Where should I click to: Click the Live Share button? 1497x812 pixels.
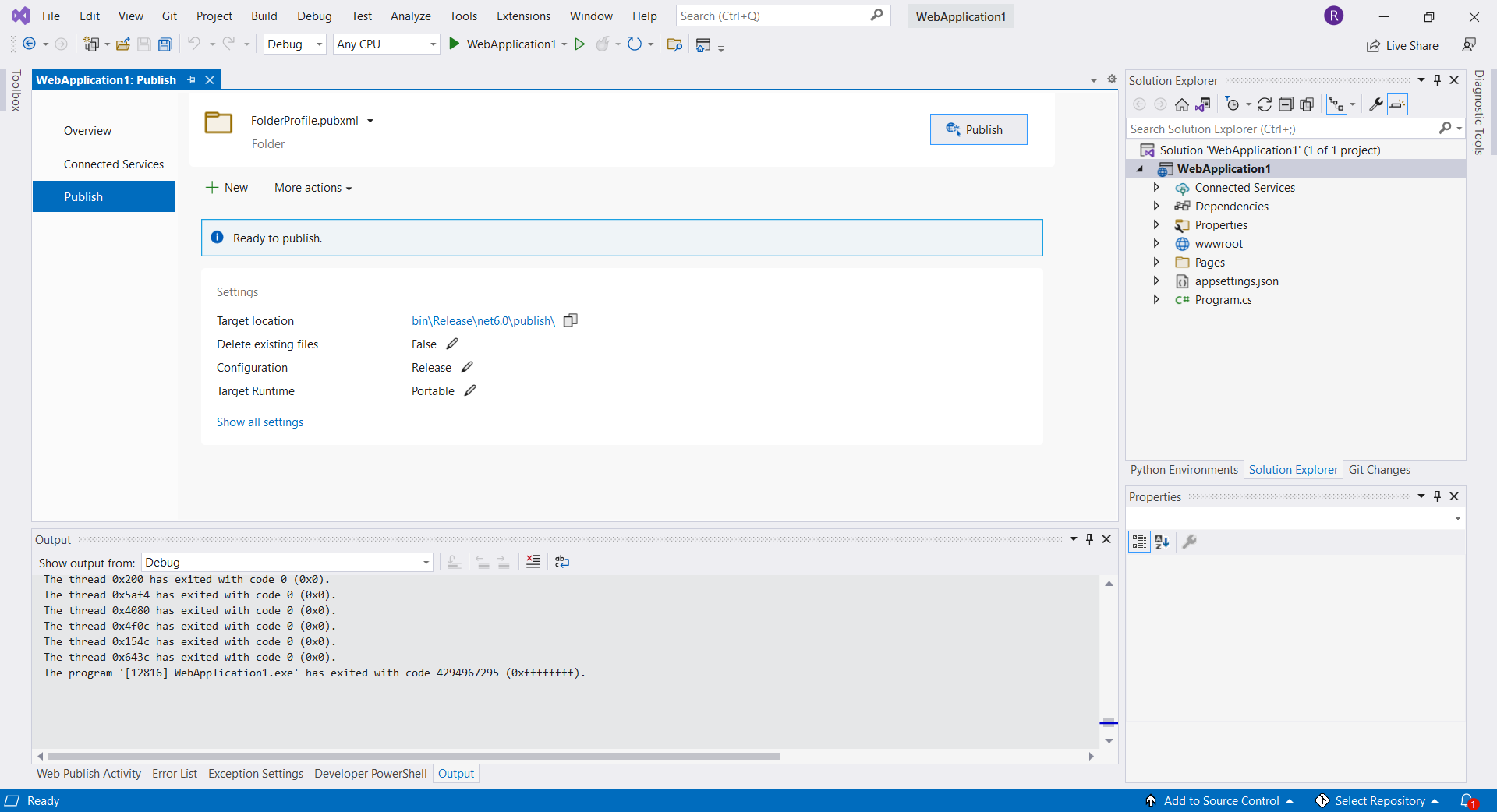click(x=1402, y=46)
